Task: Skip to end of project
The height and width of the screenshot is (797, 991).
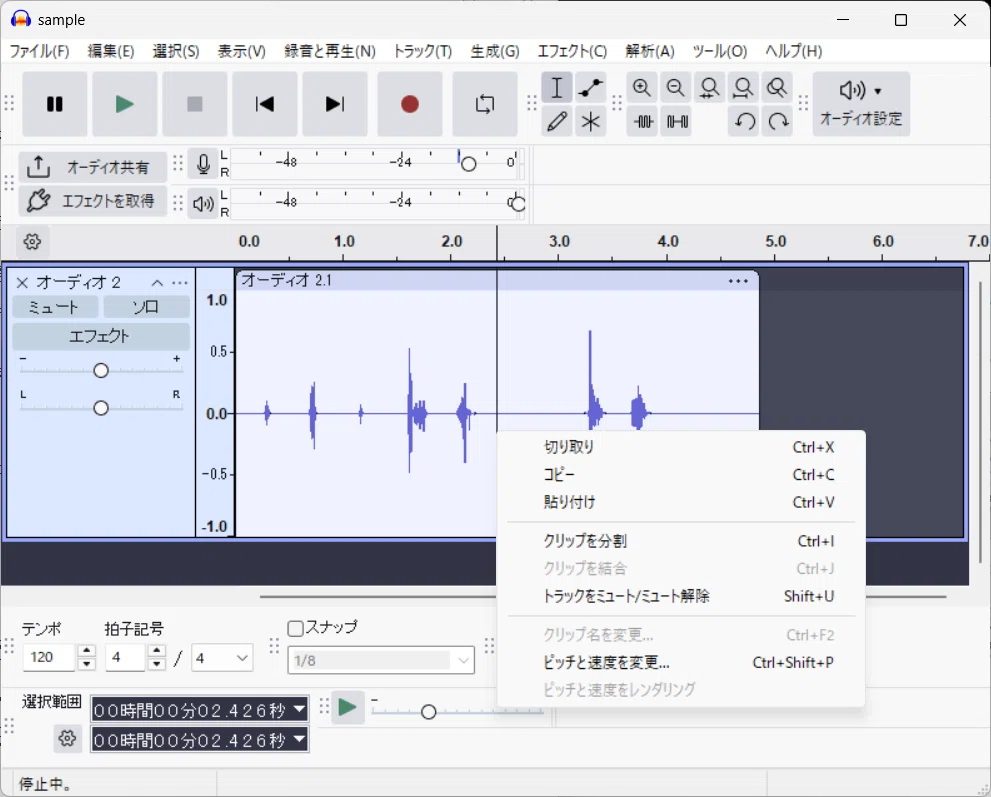Action: 334,104
